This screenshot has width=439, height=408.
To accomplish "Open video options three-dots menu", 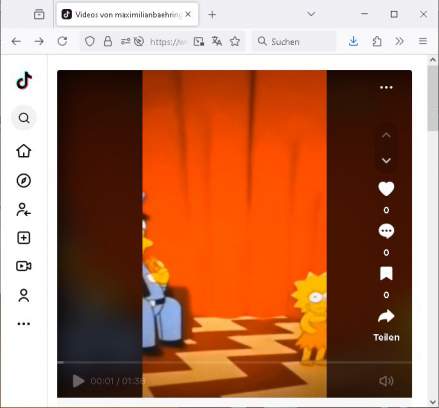I will click(386, 87).
